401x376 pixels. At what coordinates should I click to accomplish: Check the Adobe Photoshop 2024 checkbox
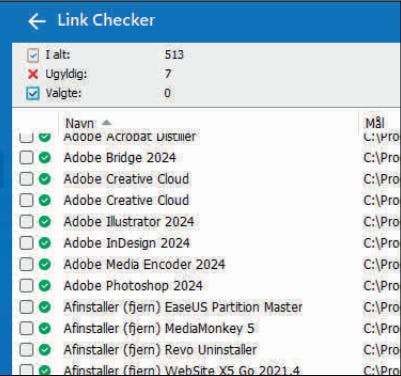point(26,286)
